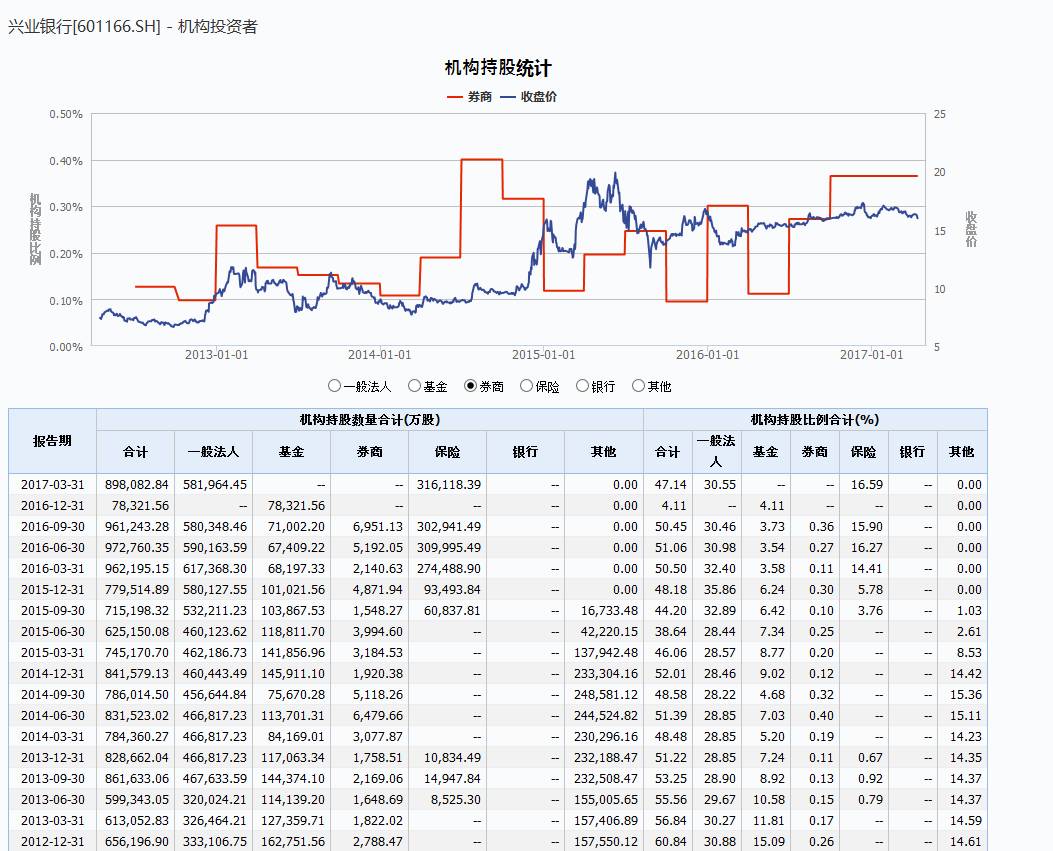Click the 2016-06-30 report row date

[x=52, y=547]
